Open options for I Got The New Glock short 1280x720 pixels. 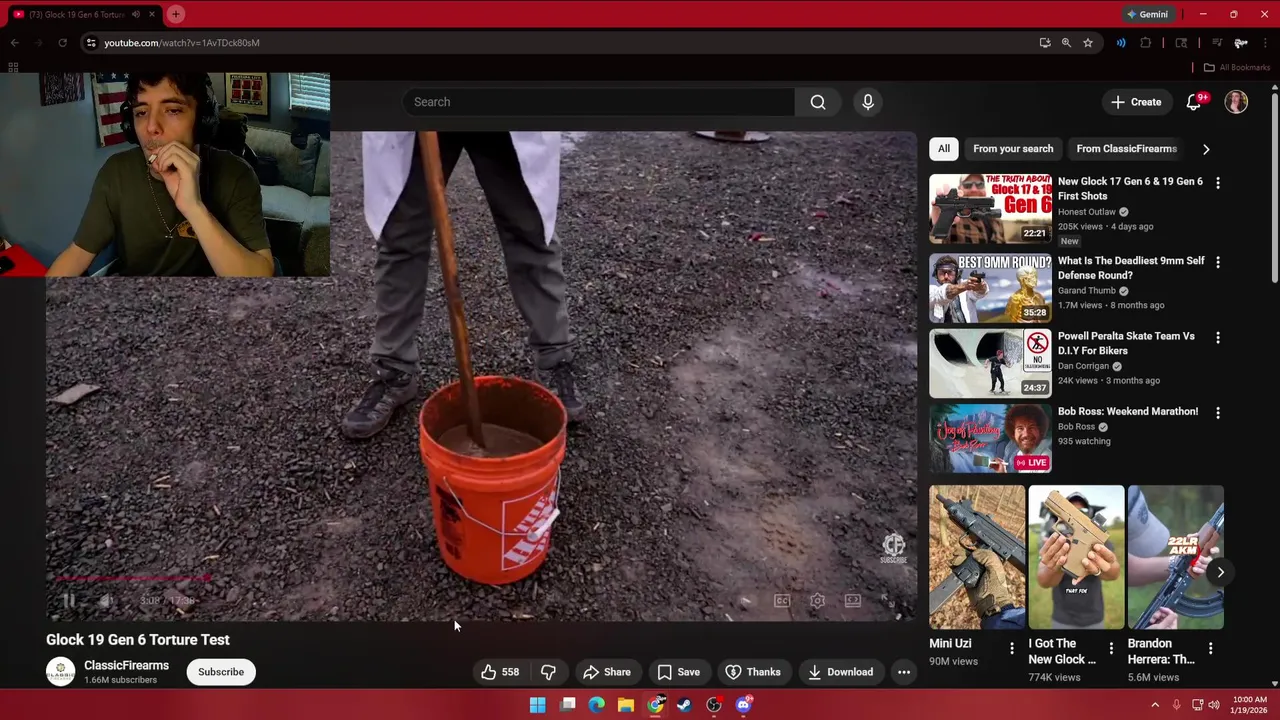[x=1110, y=649]
